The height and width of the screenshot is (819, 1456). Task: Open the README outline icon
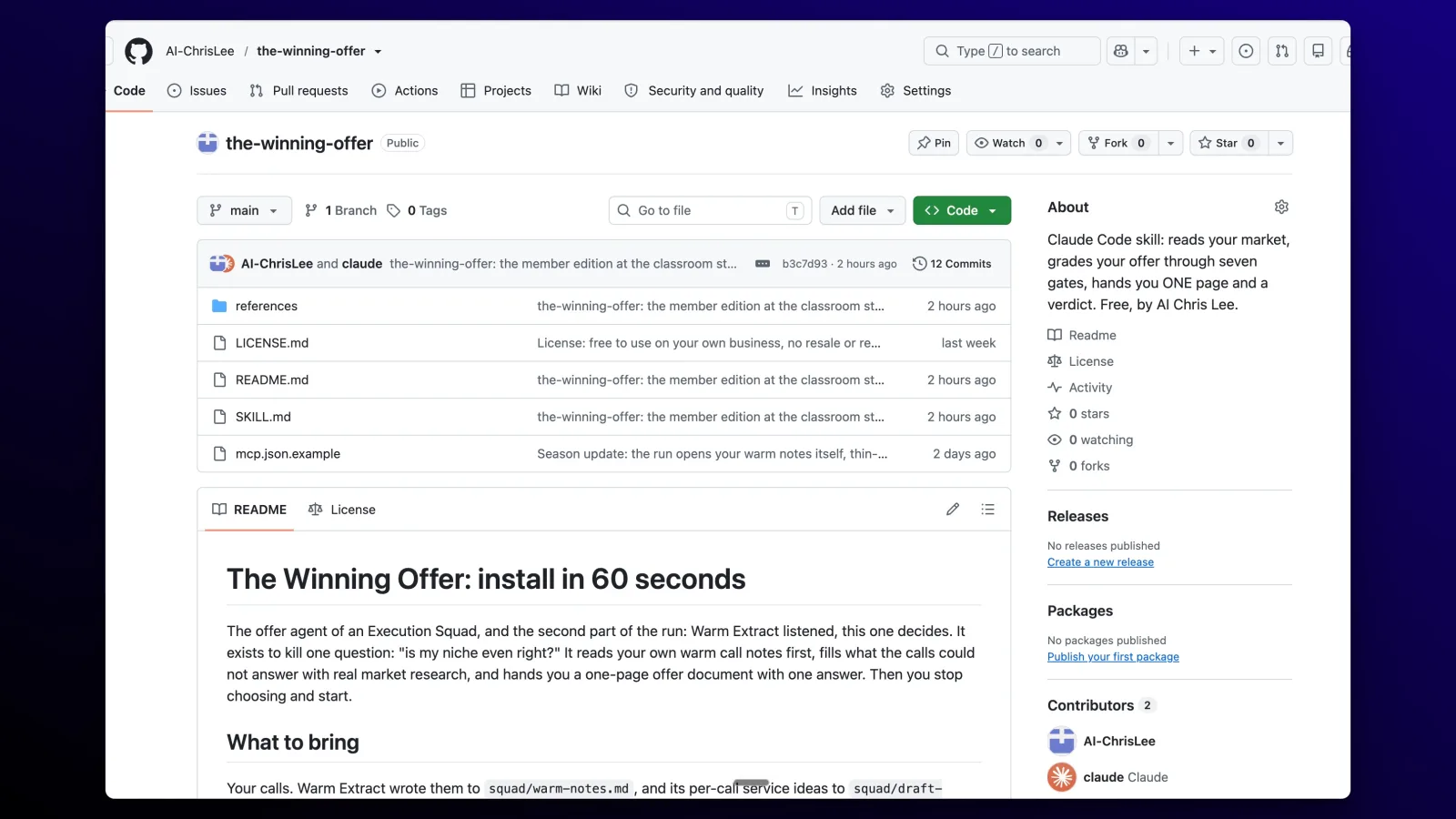(987, 510)
